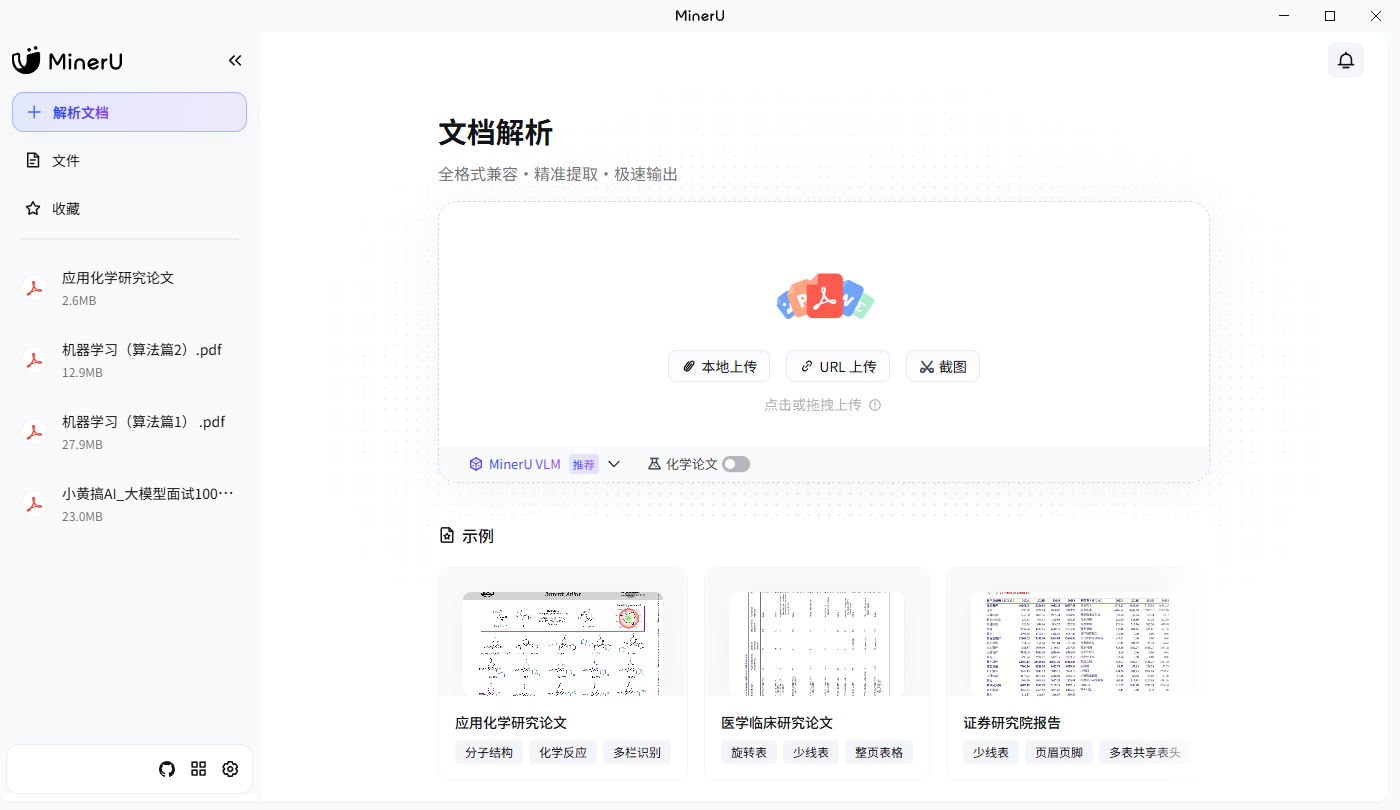This screenshot has height=810, width=1400.
Task: Click the PDF icon of 应用化学研究论文
Action: (34, 288)
